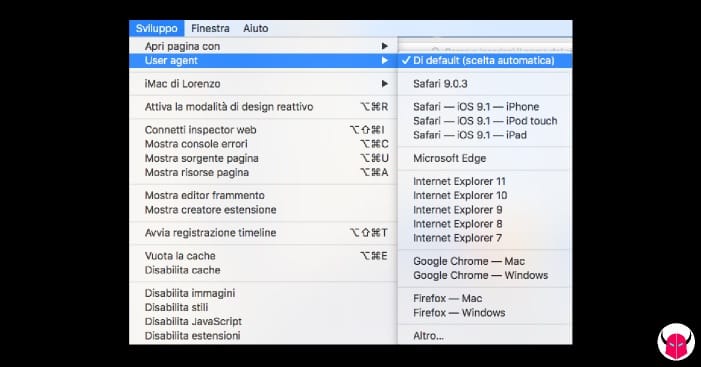
Task: Click Mostra console errori
Action: click(x=263, y=144)
